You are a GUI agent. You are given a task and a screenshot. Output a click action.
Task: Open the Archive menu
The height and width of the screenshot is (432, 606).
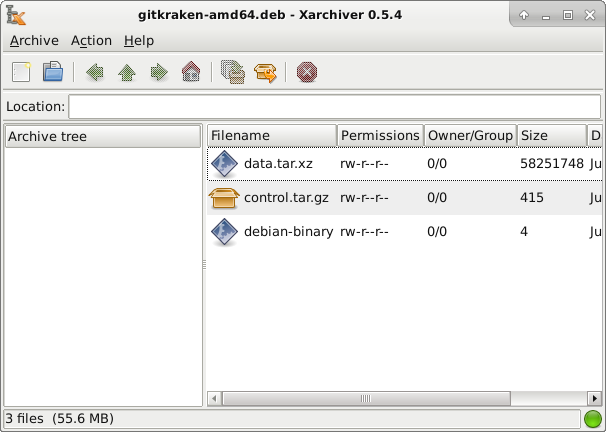(34, 41)
